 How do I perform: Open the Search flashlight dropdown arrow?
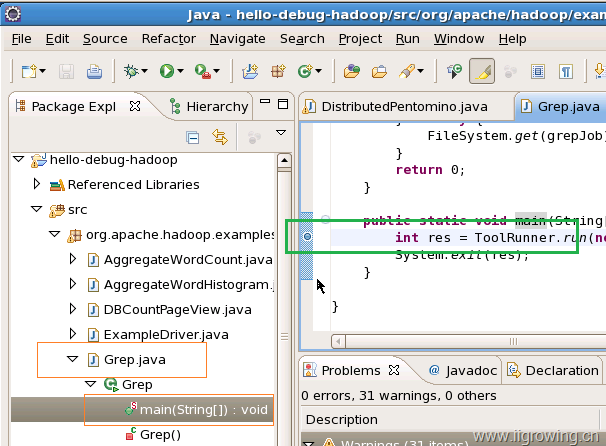(x=420, y=71)
